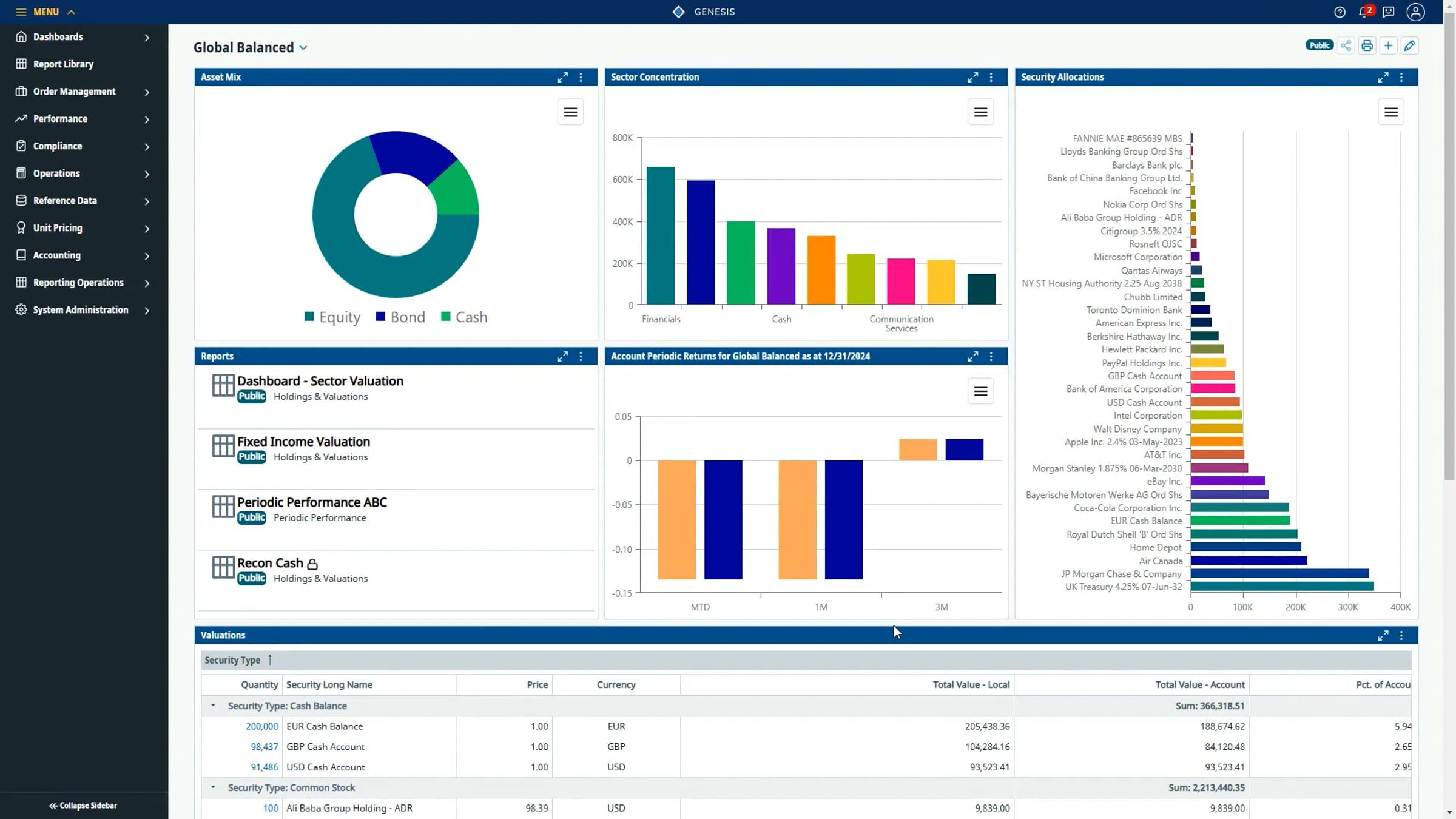Collapse the Security Type: Cash Balance group
This screenshot has height=819, width=1456.
tap(212, 706)
